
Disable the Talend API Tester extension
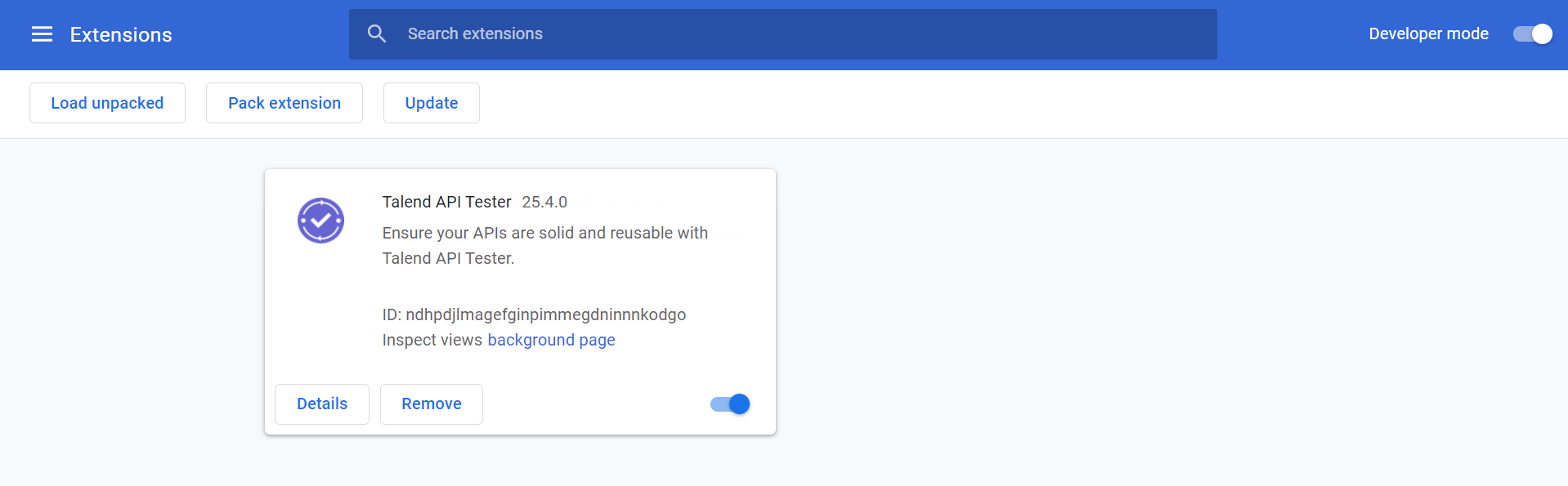[730, 404]
